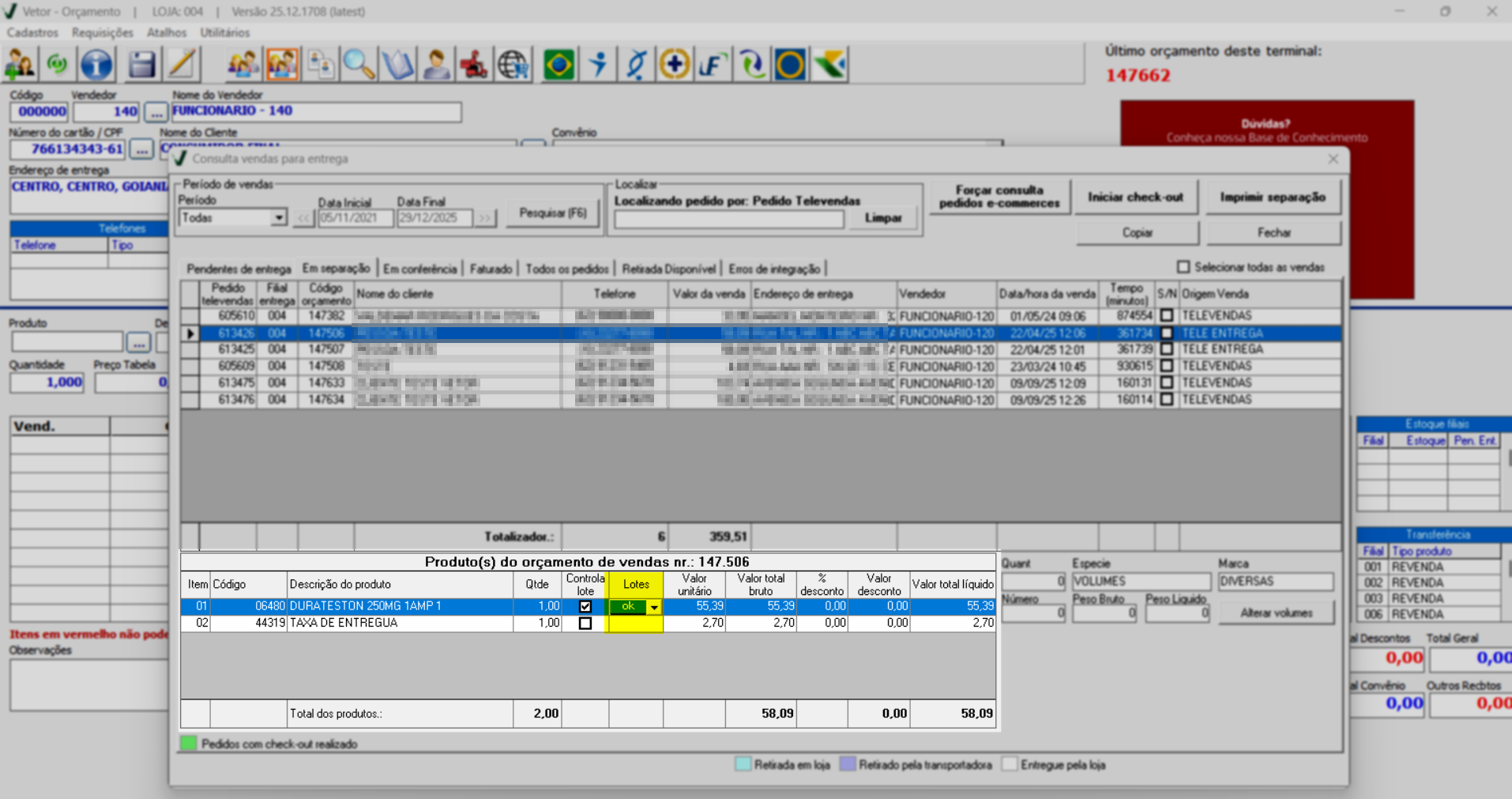The image size is (1512, 799).
Task: Click the pencil edit icon
Action: [x=182, y=65]
